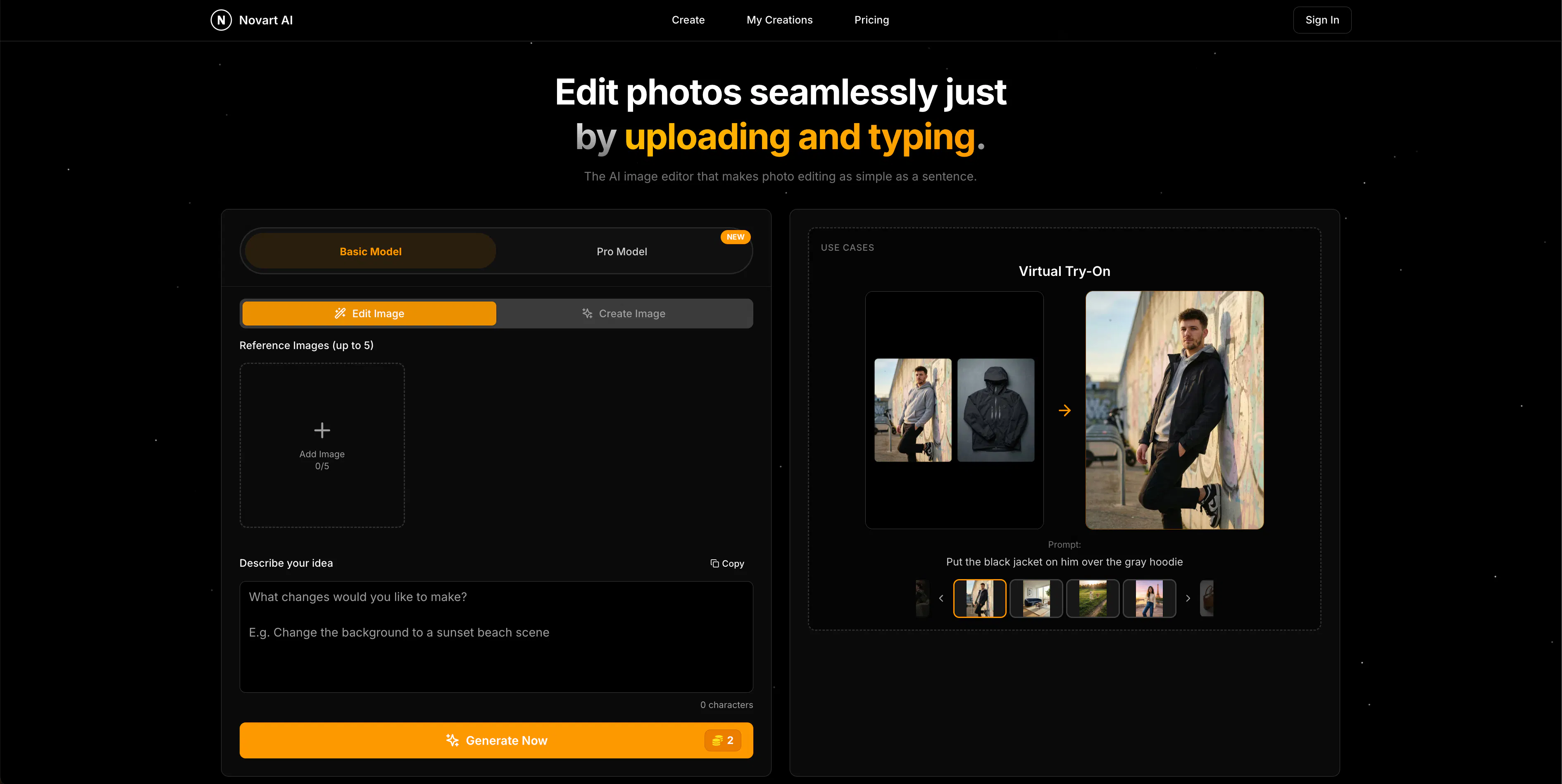The image size is (1562, 784).
Task: Click the tagline about AI image editor
Action: tap(781, 176)
